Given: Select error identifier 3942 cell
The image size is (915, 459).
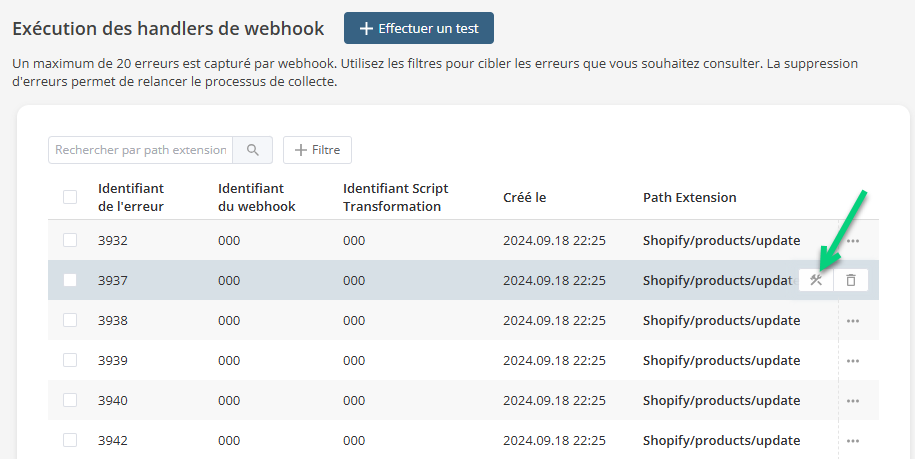Looking at the screenshot, I should coord(113,440).
